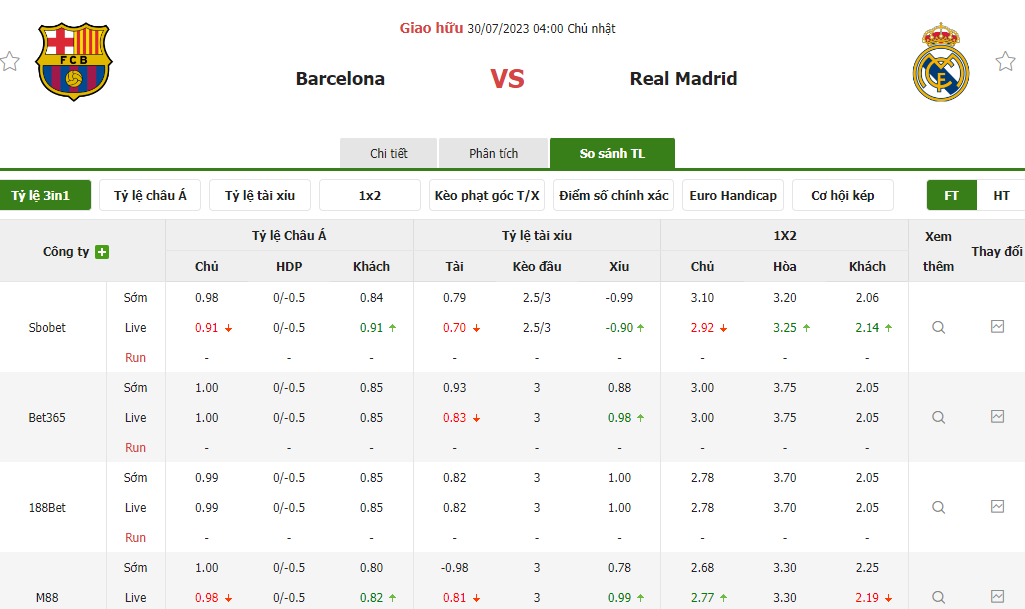1025x609 pixels.
Task: Open the Chi tiết tab
Action: point(389,153)
